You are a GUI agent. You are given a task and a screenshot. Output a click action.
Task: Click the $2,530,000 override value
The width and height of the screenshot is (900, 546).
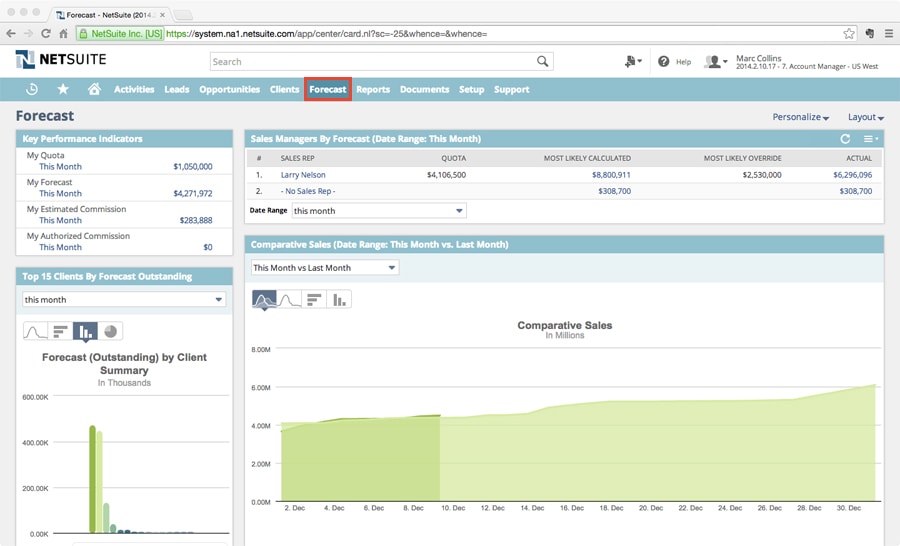[762, 175]
